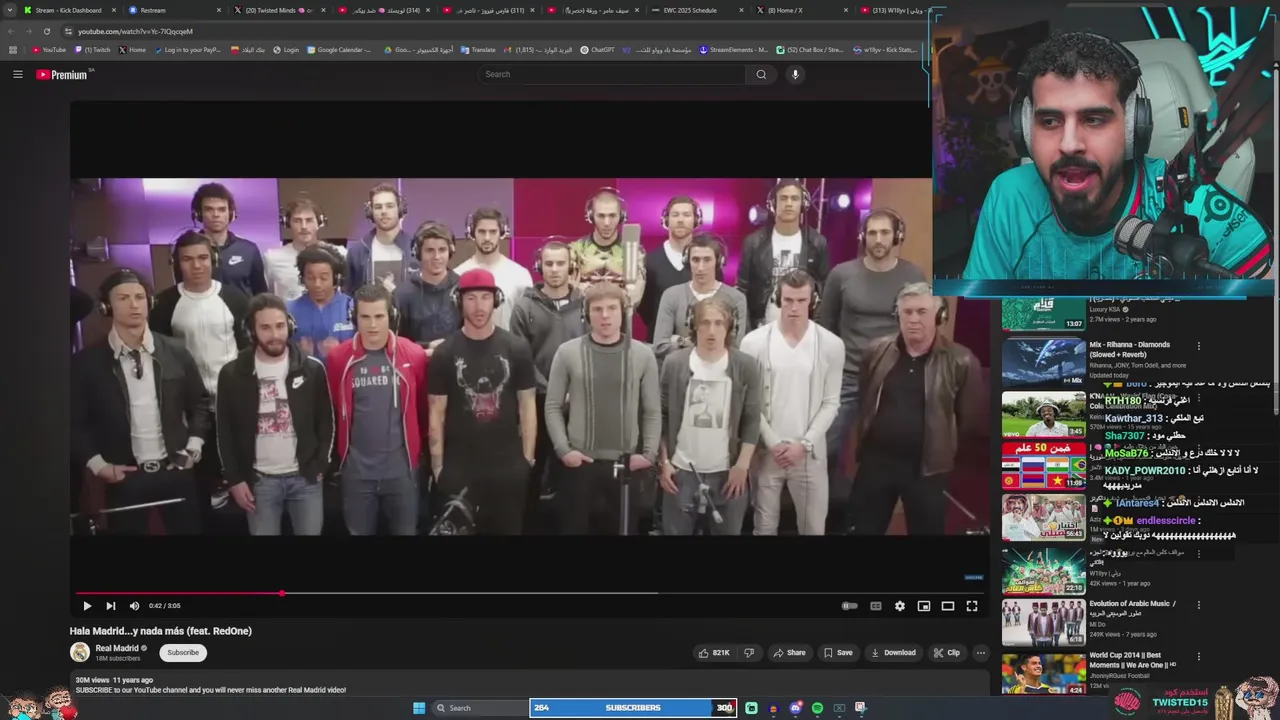Open Evolution of Arabic Music video
The height and width of the screenshot is (720, 1280).
pos(1043,623)
